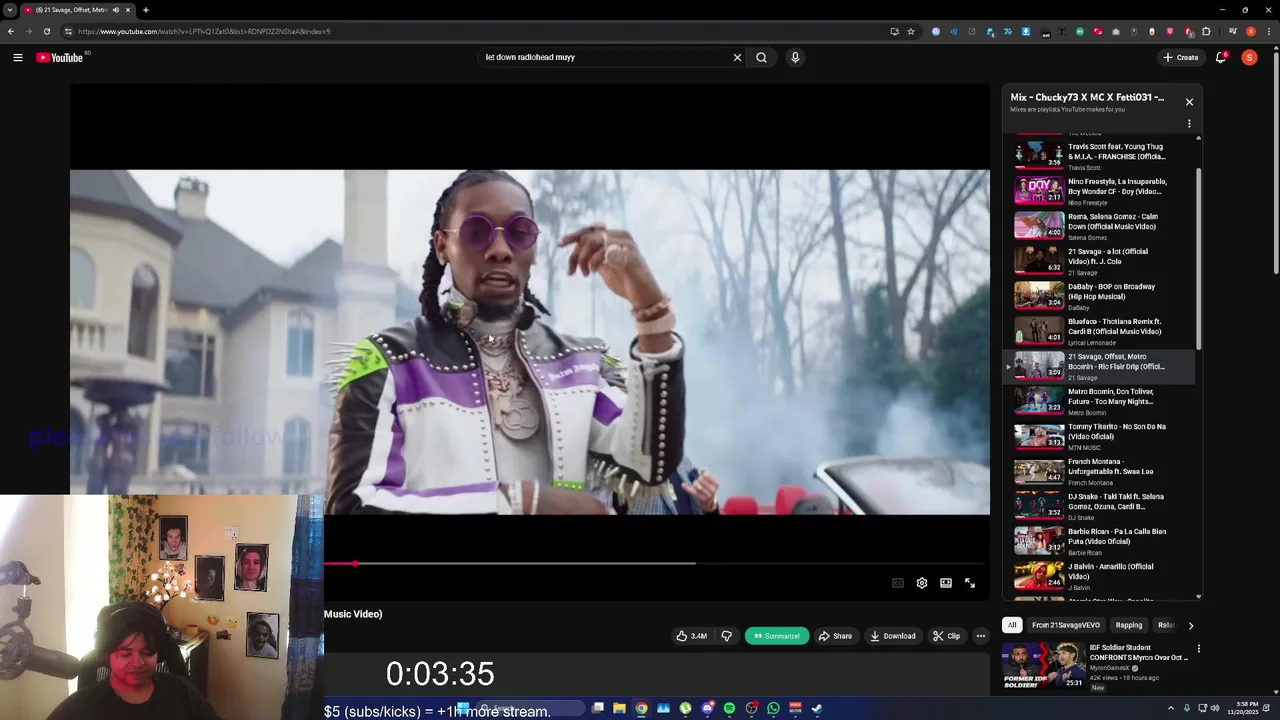This screenshot has height=720, width=1280.
Task: Toggle closed captions in player
Action: 898,583
